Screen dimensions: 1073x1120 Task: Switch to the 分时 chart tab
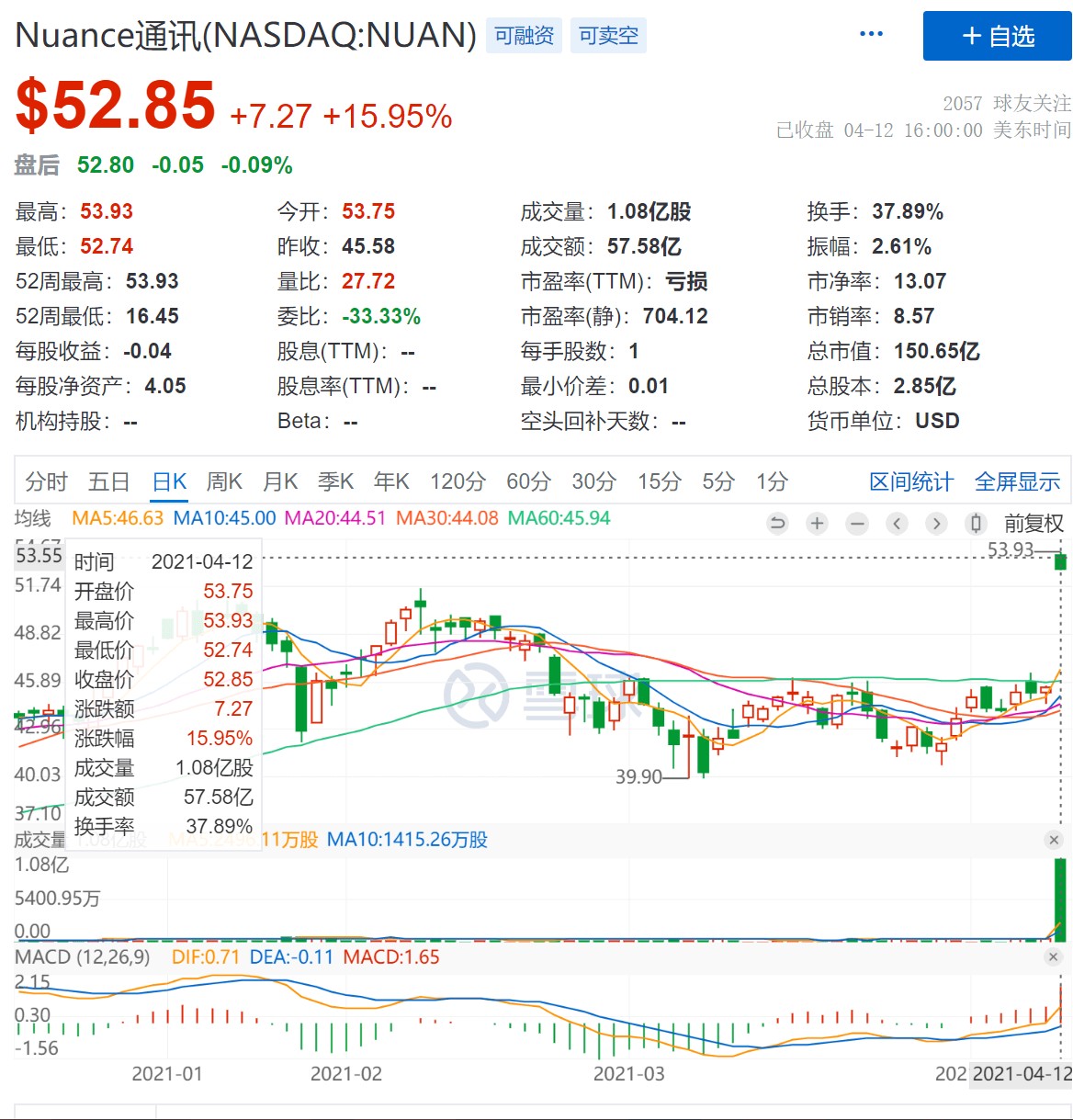(47, 481)
